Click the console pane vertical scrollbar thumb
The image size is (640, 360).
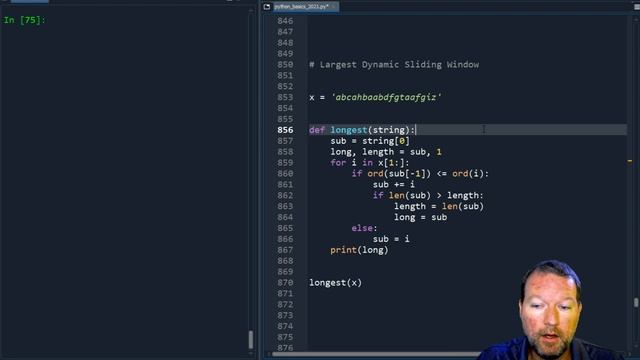point(251,339)
